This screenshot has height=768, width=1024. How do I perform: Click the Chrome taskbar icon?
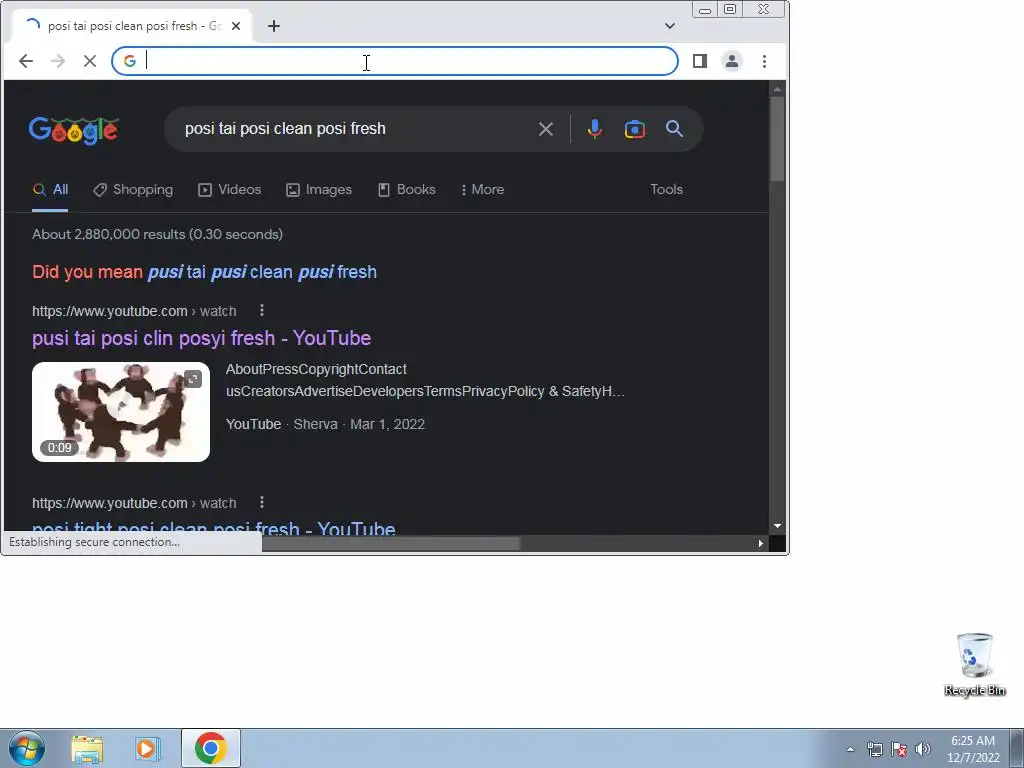[x=210, y=748]
